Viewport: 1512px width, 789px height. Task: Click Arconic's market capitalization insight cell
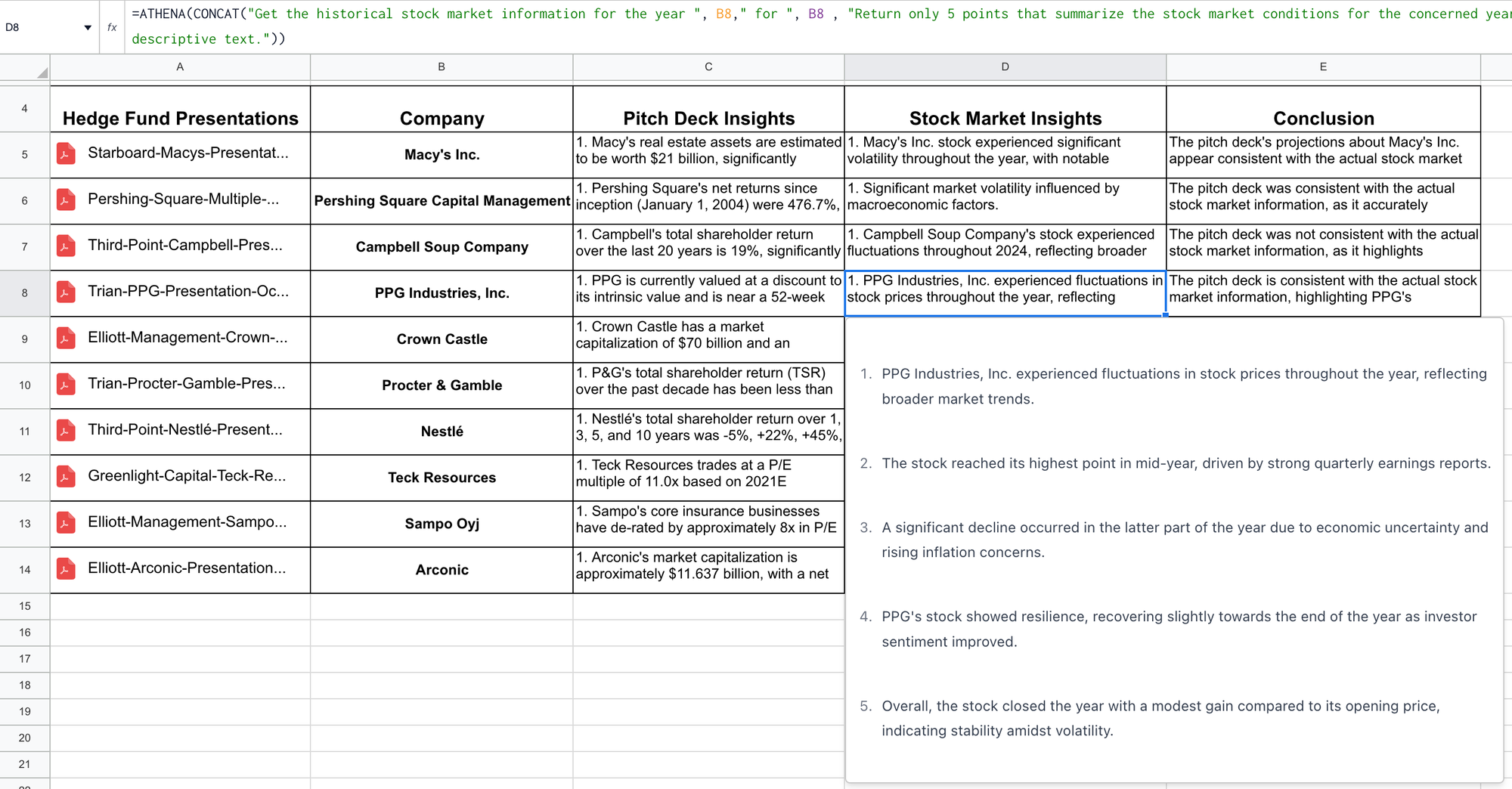(x=708, y=570)
